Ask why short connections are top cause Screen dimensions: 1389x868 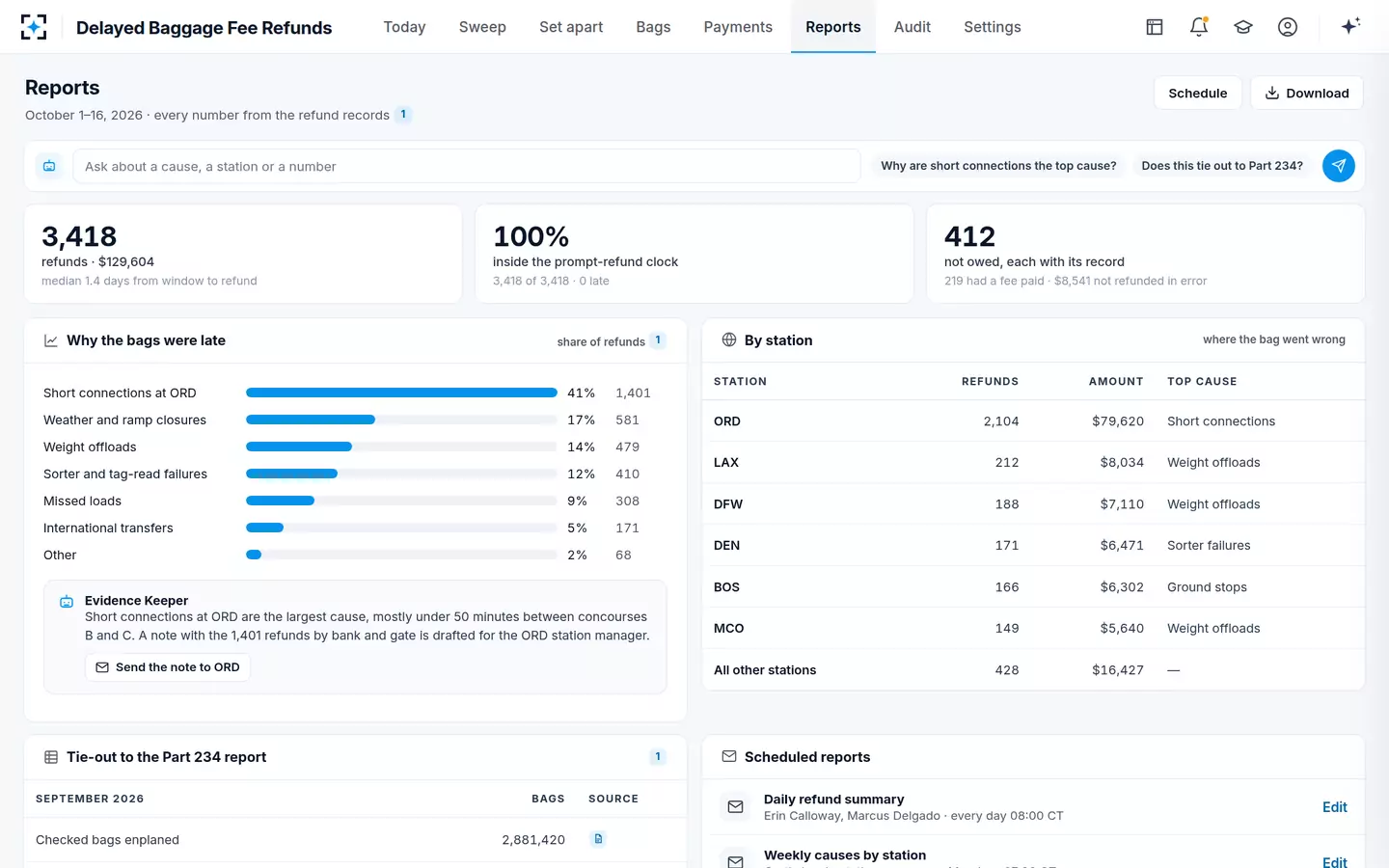coord(998,166)
